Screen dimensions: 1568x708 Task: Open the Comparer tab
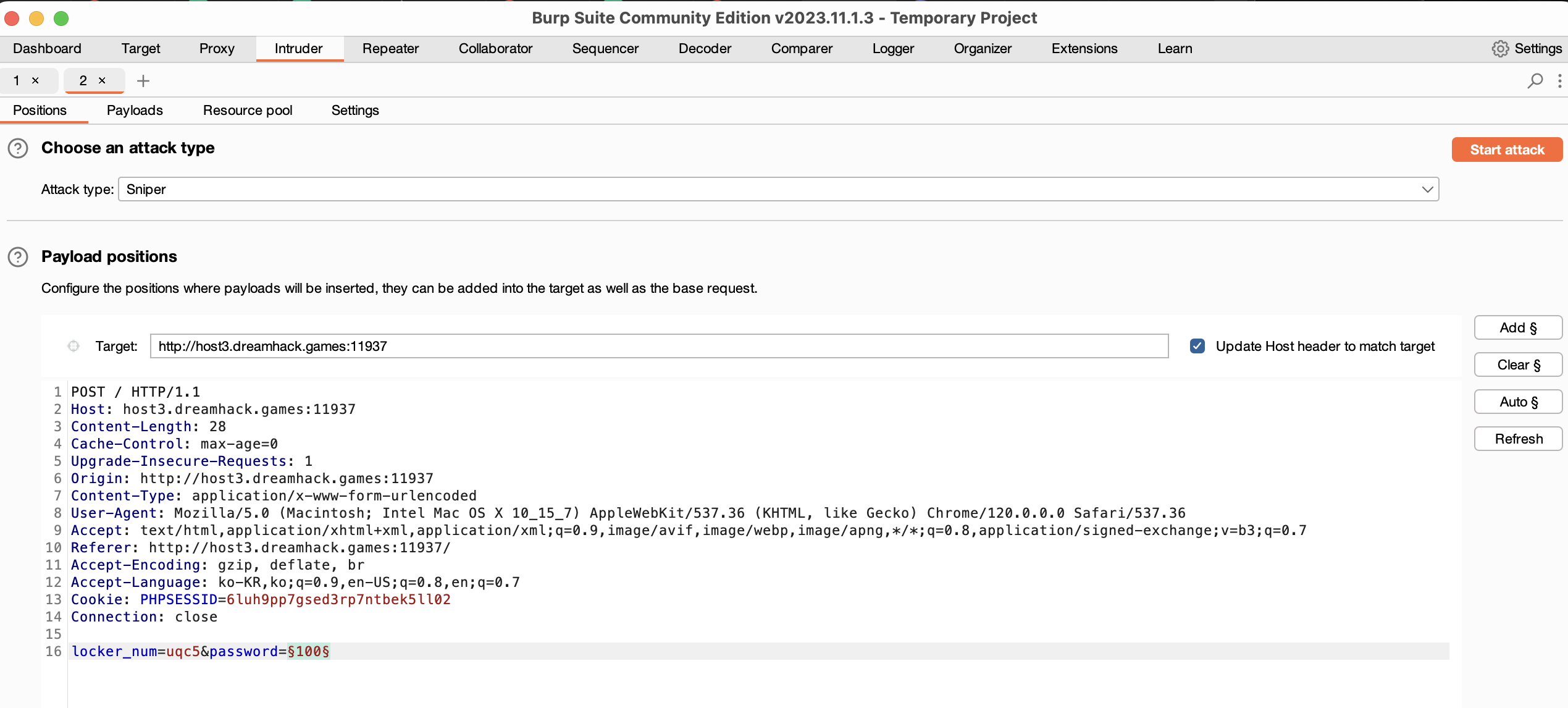(802, 49)
